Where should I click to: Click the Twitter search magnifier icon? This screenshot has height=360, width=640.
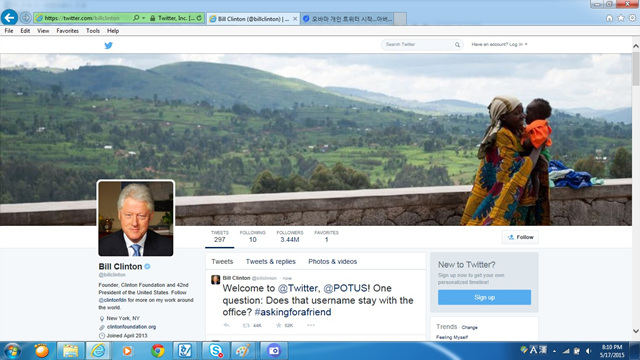pyautogui.click(x=457, y=45)
